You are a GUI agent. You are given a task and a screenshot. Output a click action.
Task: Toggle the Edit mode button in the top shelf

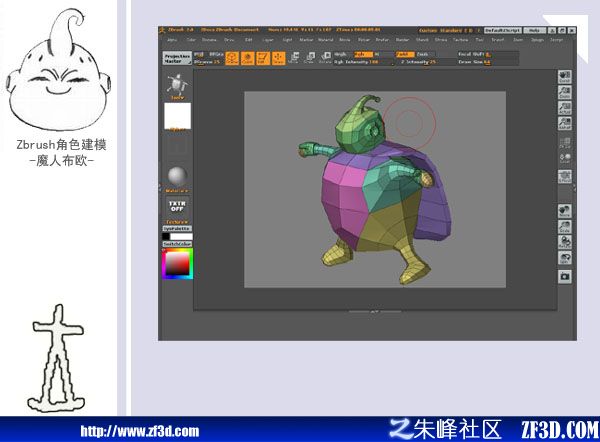point(263,59)
